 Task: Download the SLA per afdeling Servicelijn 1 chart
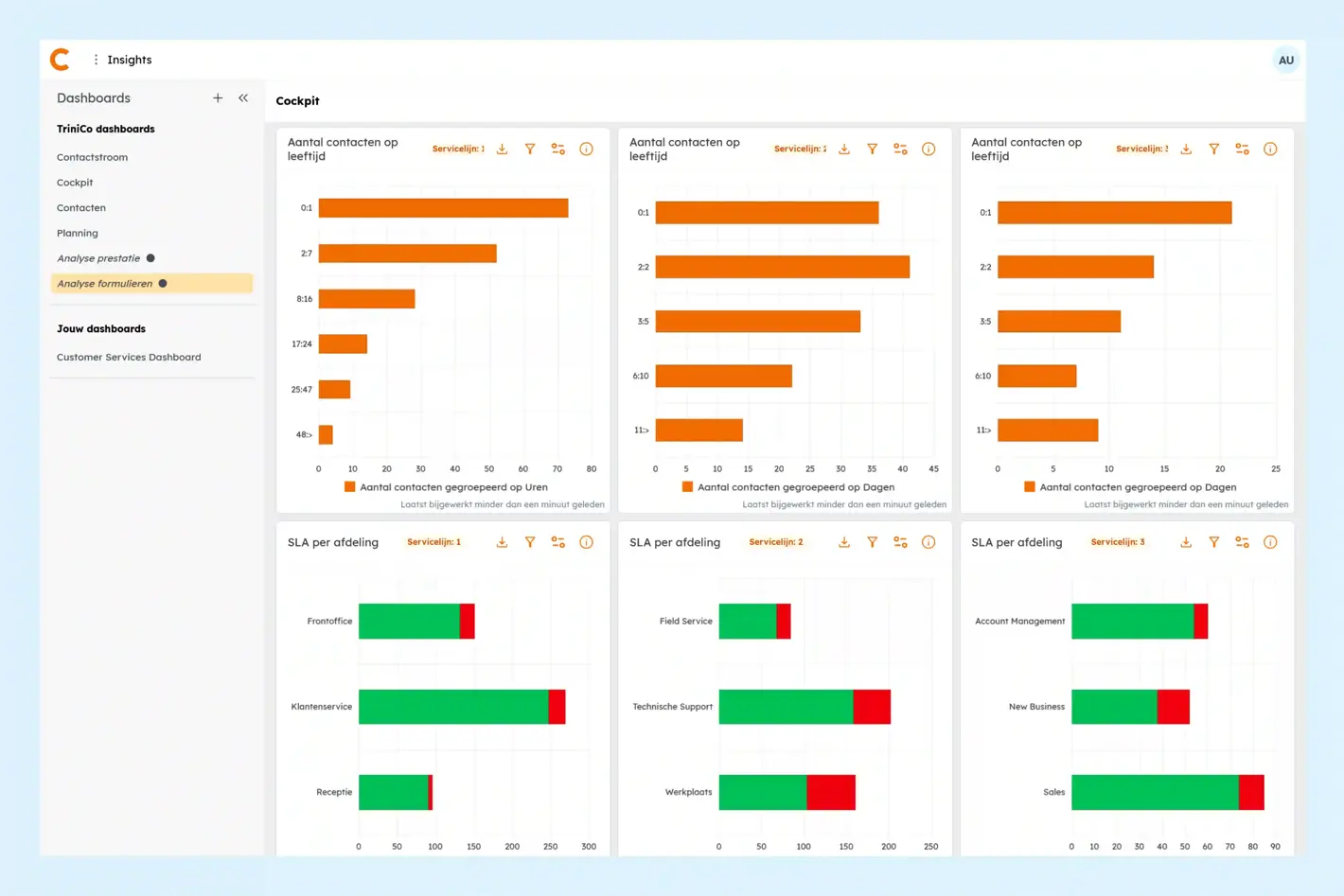[503, 543]
